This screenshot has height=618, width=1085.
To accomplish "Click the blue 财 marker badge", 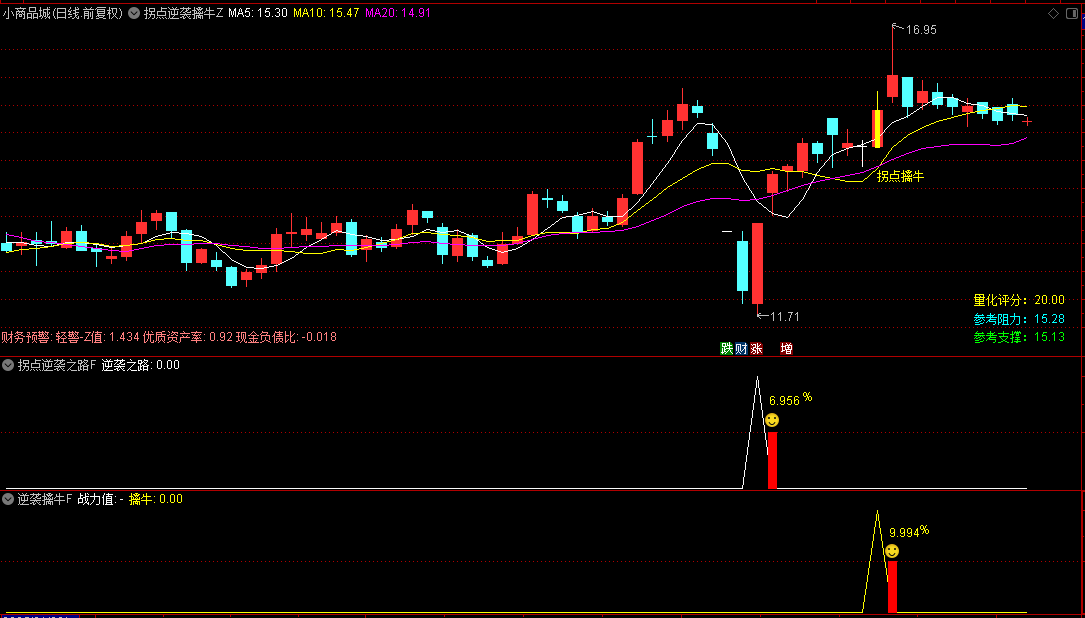I will (x=741, y=349).
